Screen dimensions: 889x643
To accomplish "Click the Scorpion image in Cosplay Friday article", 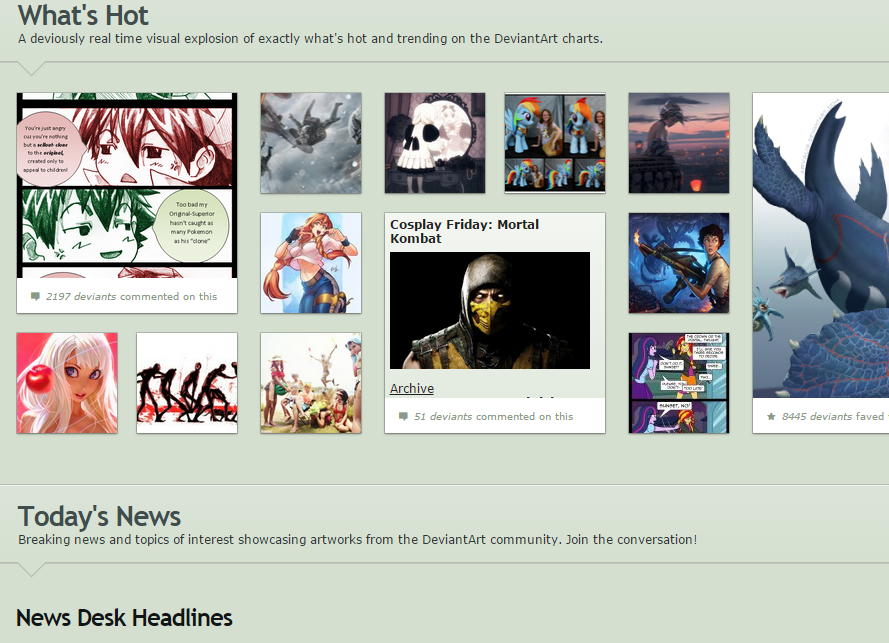I will [x=490, y=311].
